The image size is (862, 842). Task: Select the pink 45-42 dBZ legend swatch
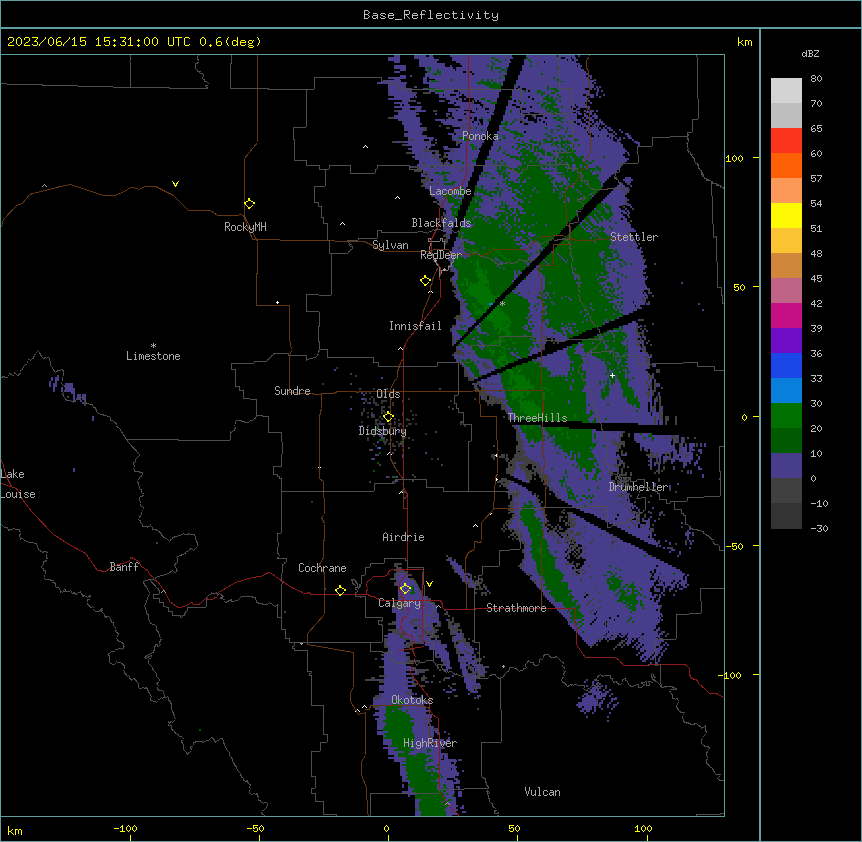pos(786,291)
